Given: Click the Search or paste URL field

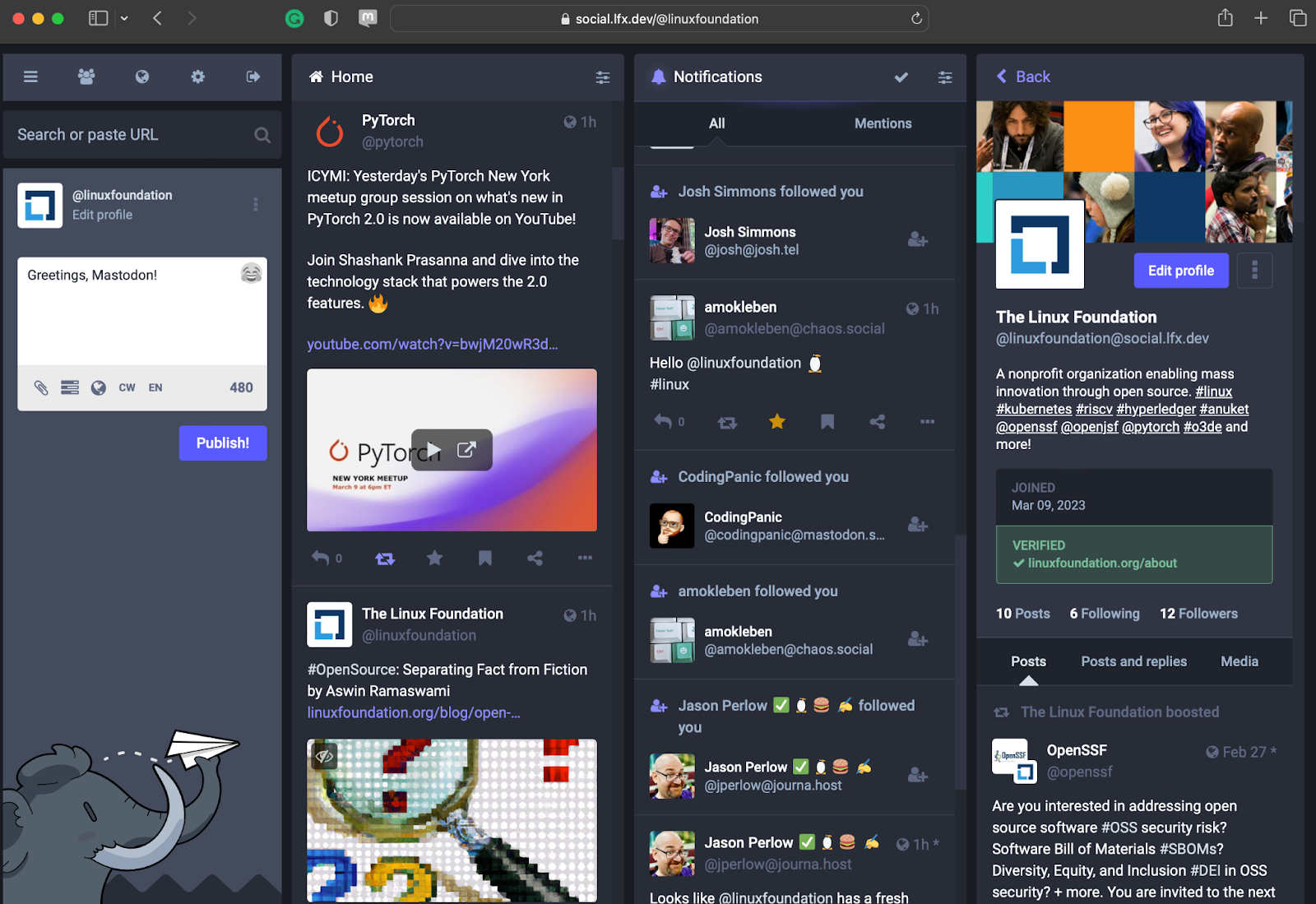Looking at the screenshot, I should (132, 135).
